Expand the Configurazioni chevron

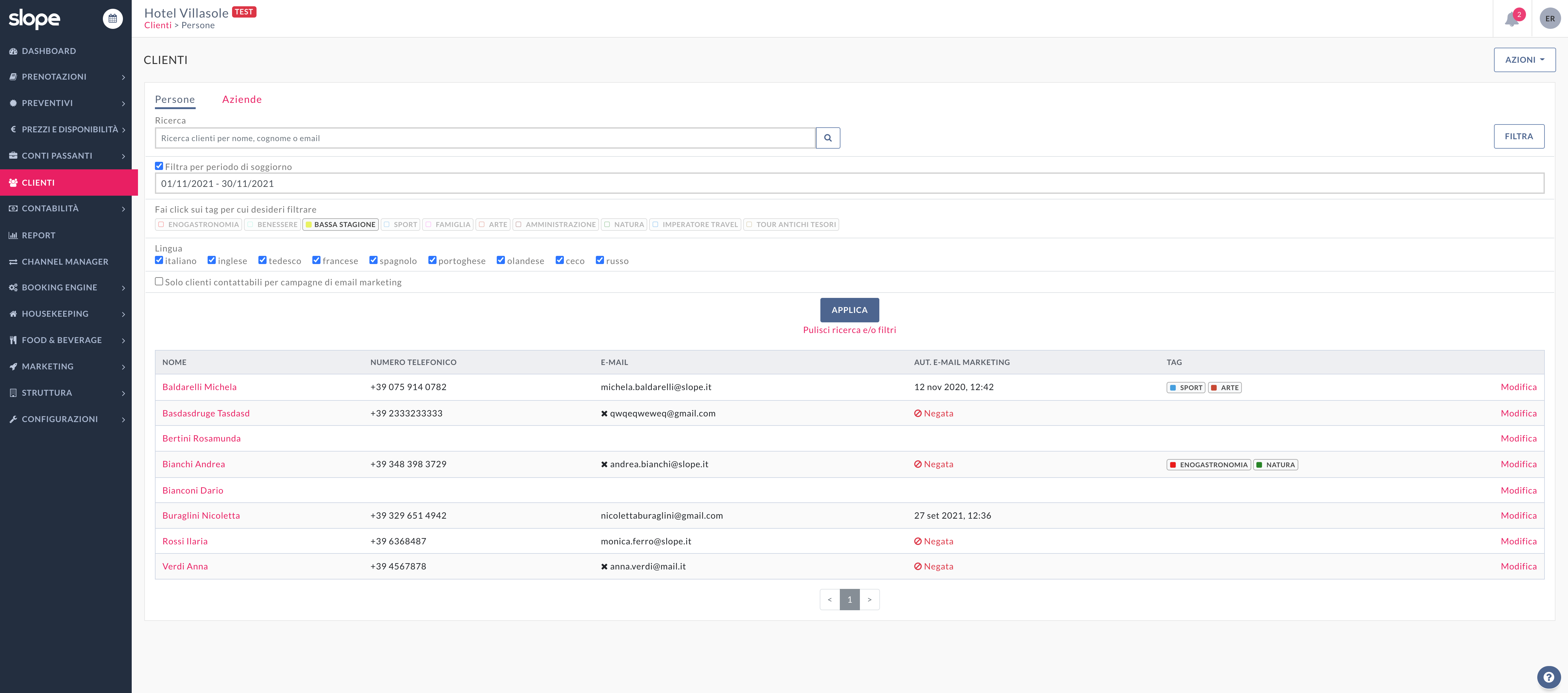click(124, 420)
